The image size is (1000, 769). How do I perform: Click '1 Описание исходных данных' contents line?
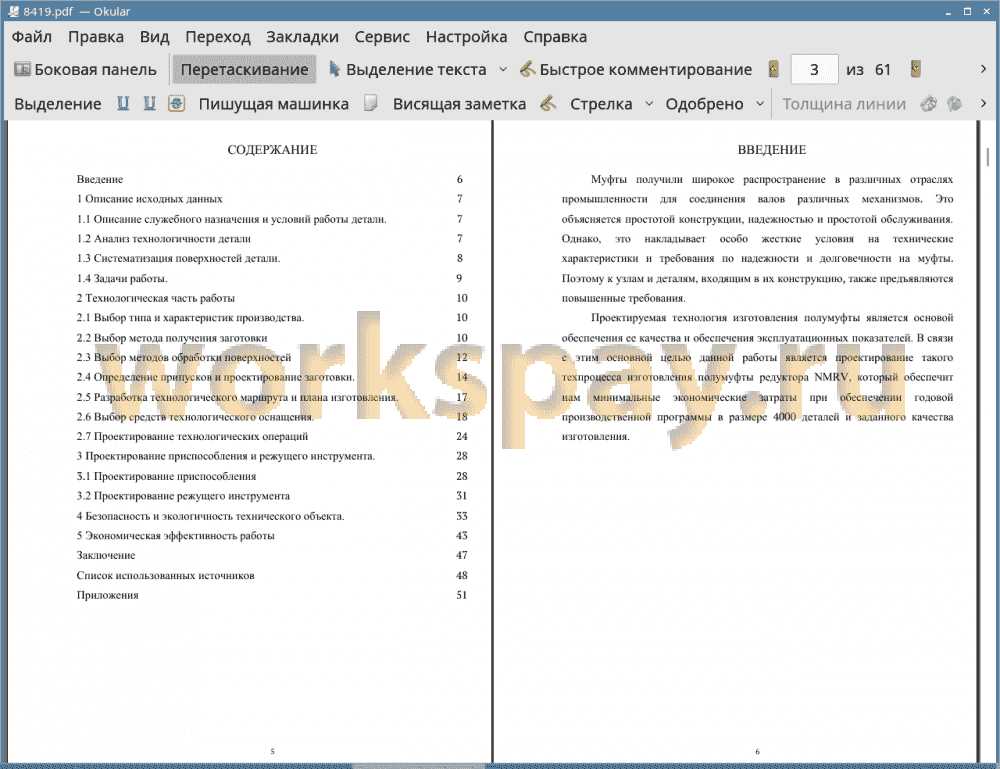(x=149, y=199)
